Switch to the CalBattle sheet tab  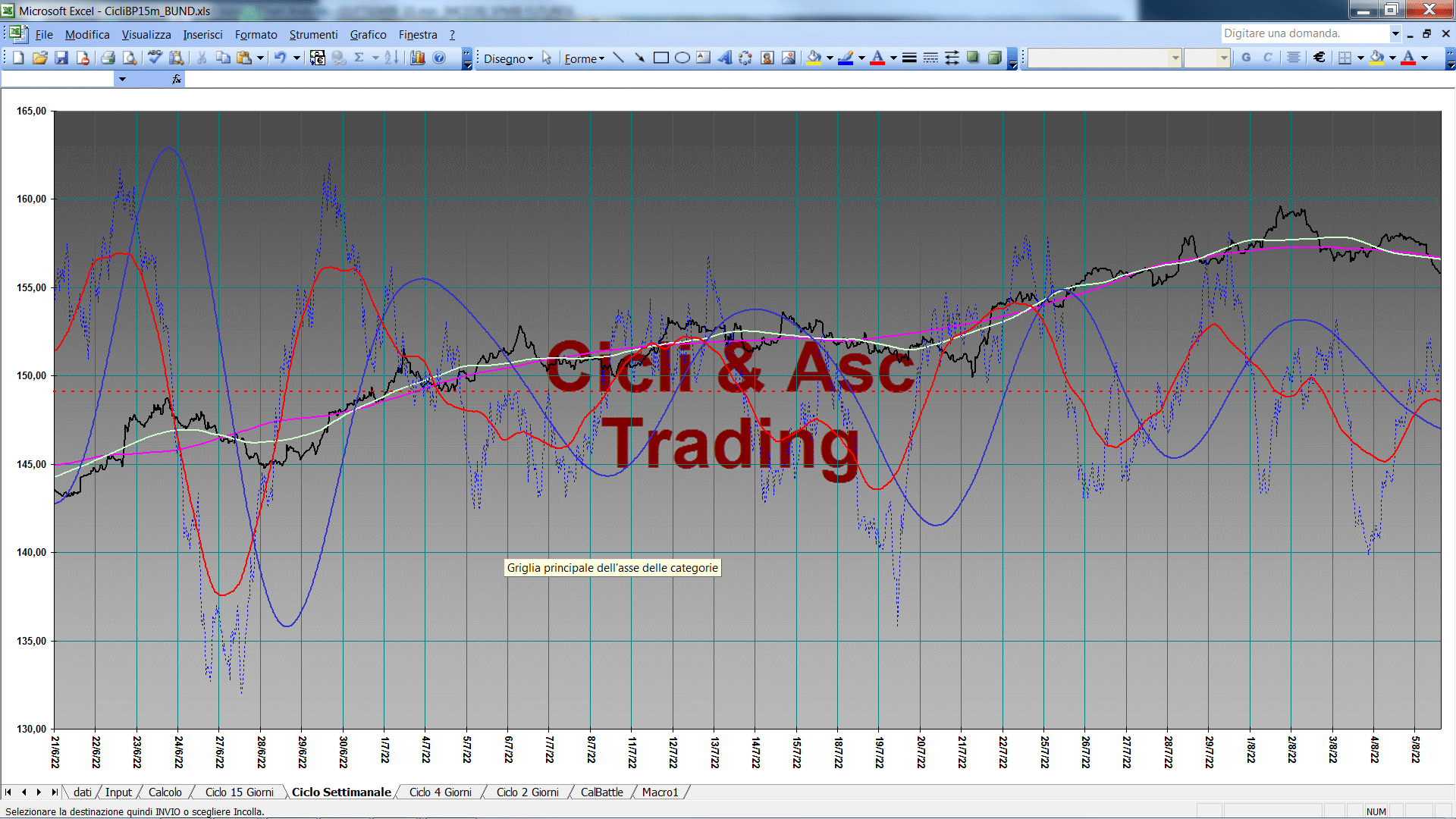601,792
